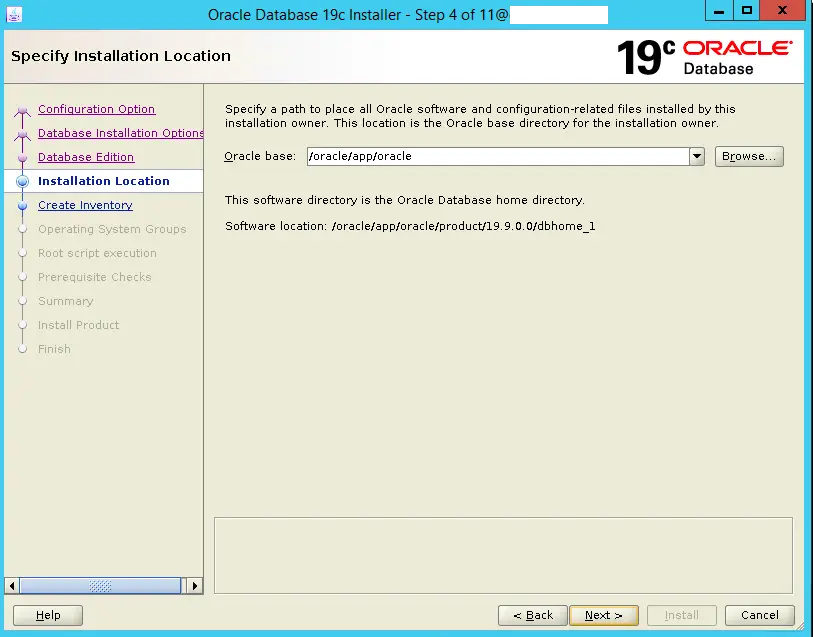
Task: Cancel the Oracle installation
Action: pos(759,615)
